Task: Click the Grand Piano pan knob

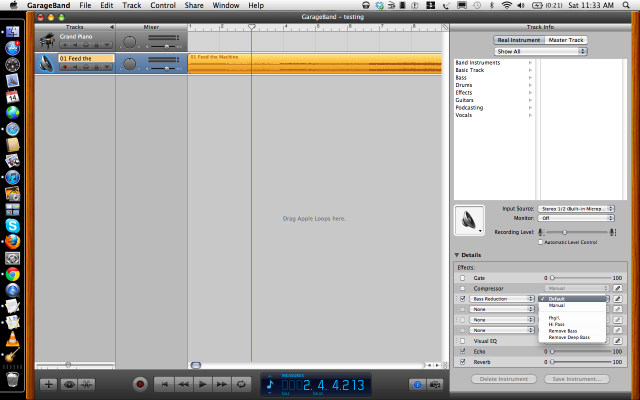Action: pos(129,42)
